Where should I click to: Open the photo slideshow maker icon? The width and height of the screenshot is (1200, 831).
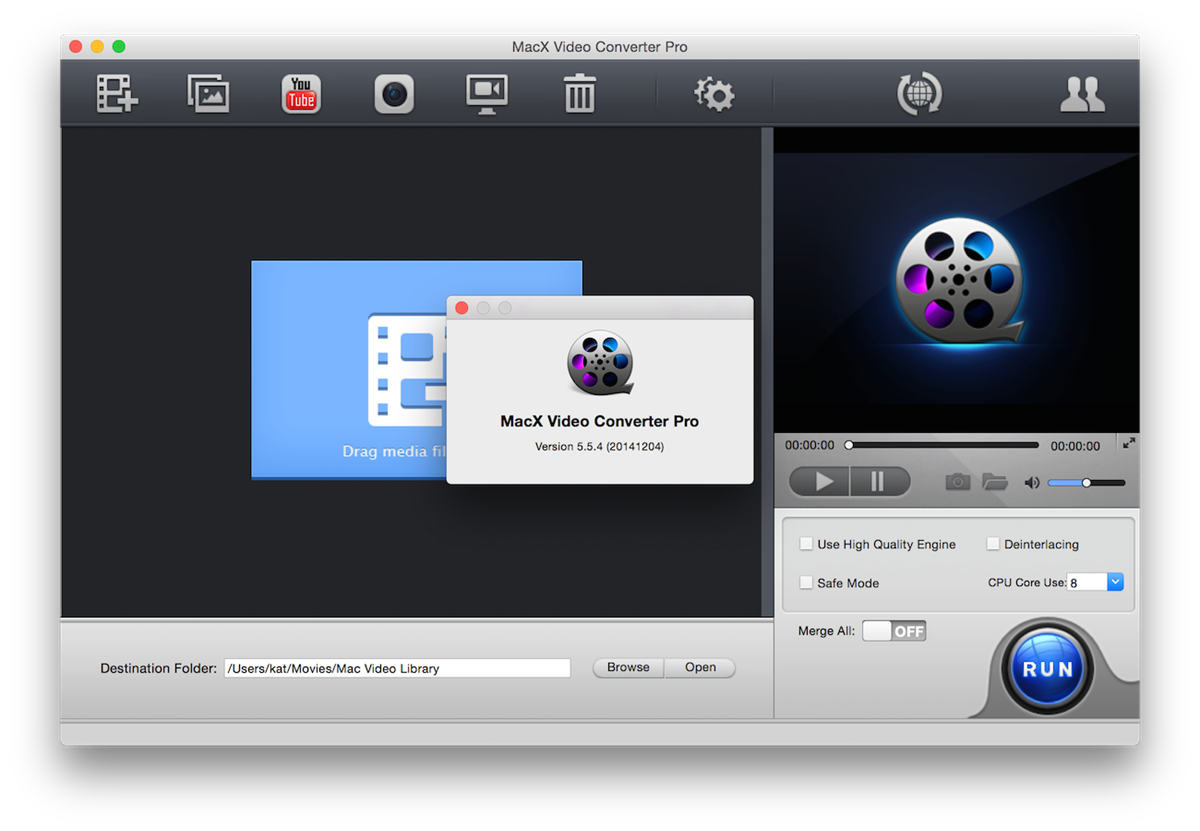pos(208,94)
